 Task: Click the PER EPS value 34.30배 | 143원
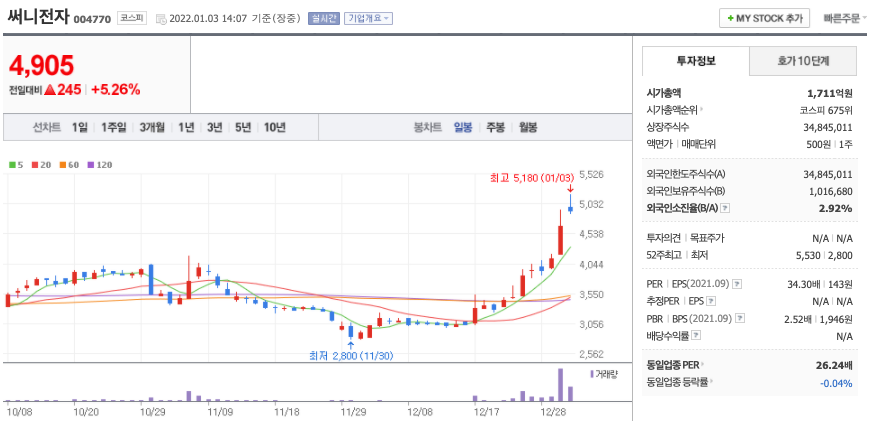(x=820, y=284)
